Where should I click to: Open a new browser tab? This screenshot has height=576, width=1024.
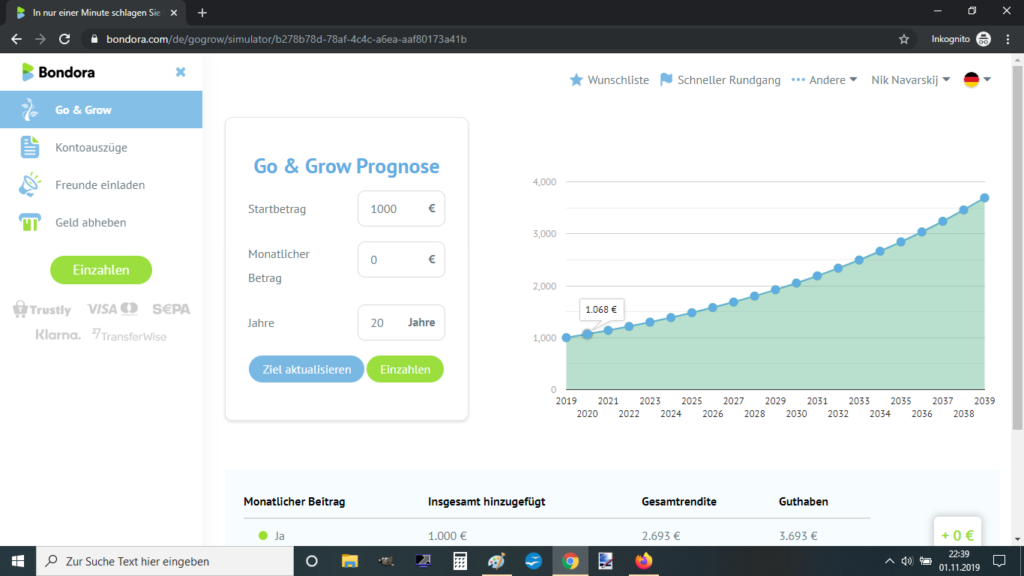pos(202,12)
